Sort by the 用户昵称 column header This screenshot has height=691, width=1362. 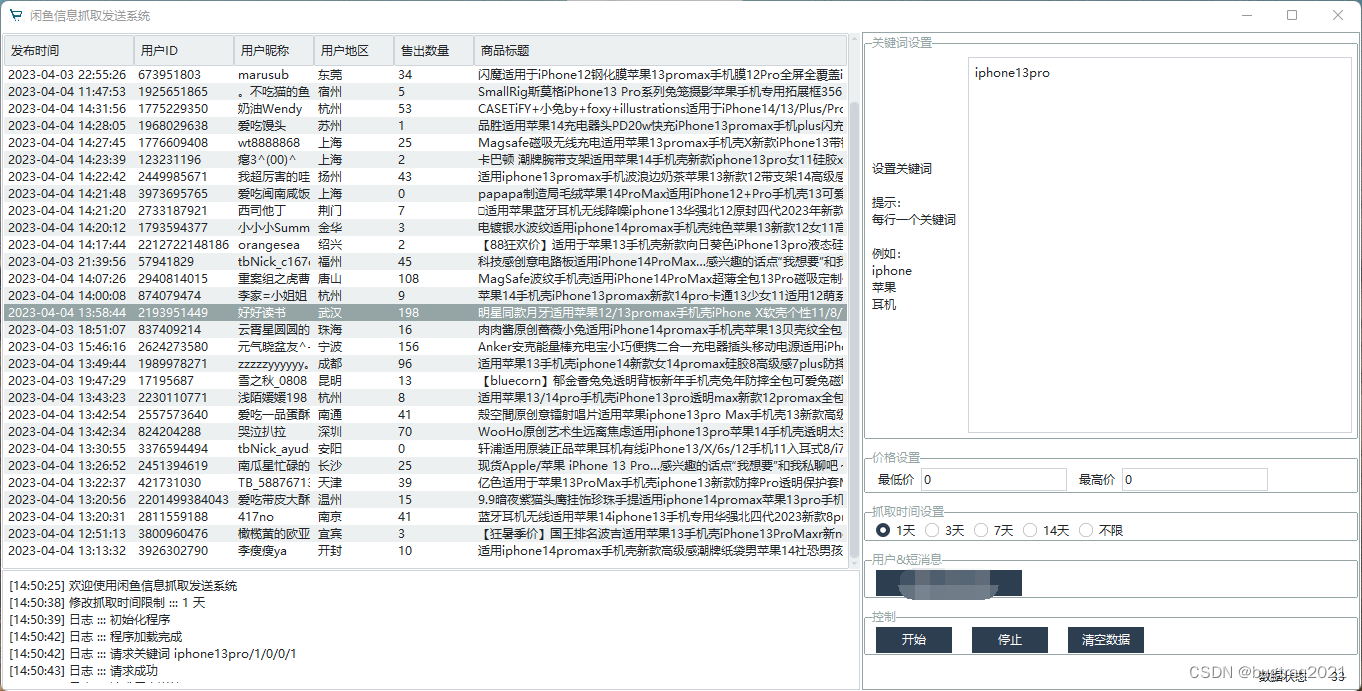click(274, 51)
